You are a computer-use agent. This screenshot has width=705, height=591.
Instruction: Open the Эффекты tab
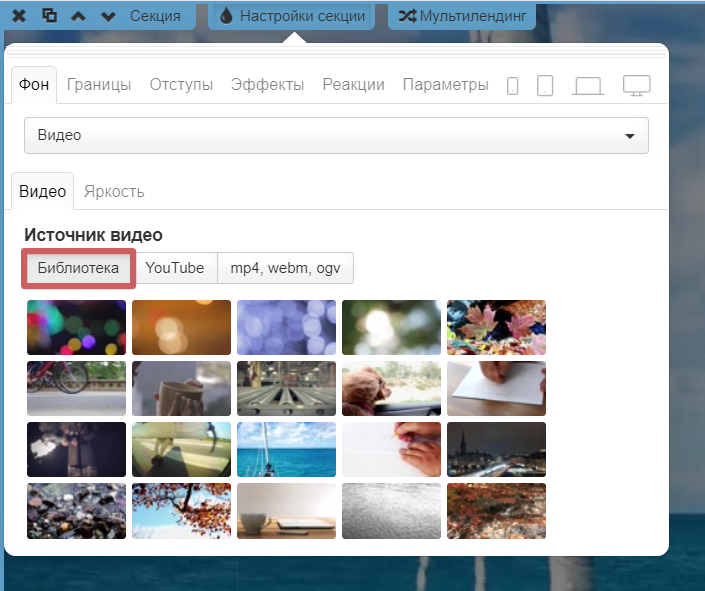pos(267,85)
